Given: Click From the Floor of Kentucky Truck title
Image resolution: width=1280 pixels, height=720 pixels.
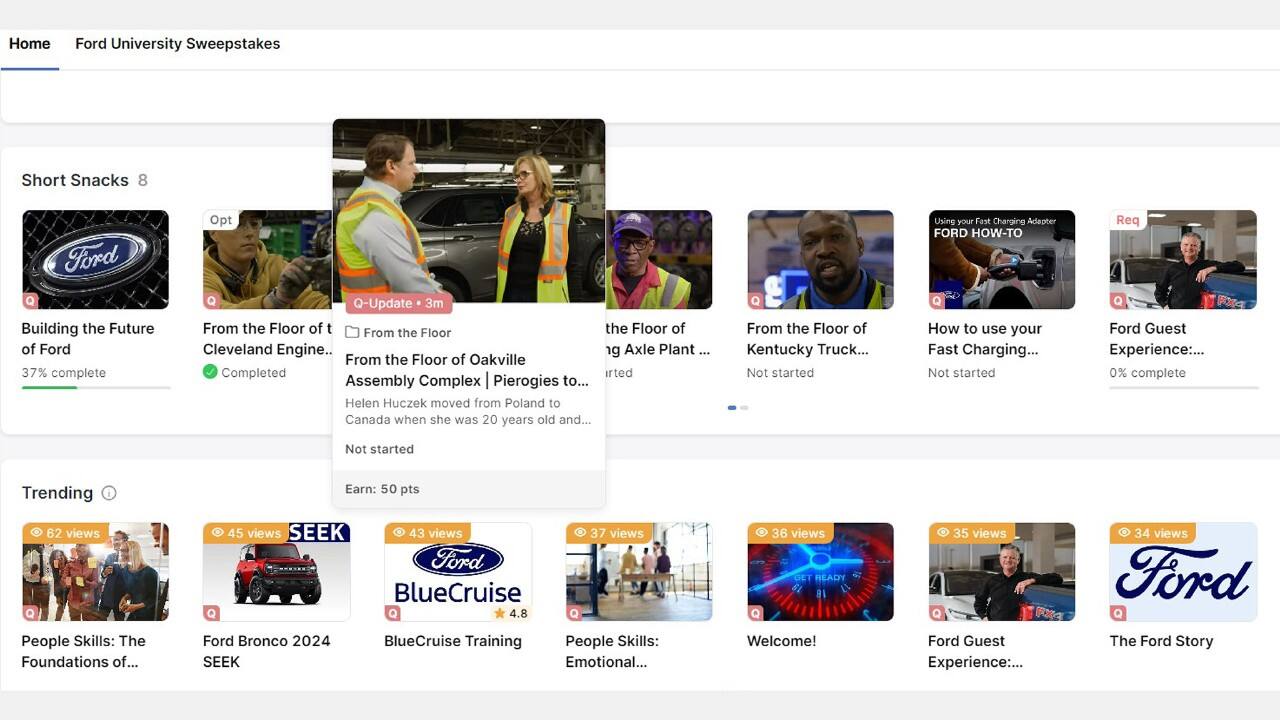Looking at the screenshot, I should tap(808, 339).
